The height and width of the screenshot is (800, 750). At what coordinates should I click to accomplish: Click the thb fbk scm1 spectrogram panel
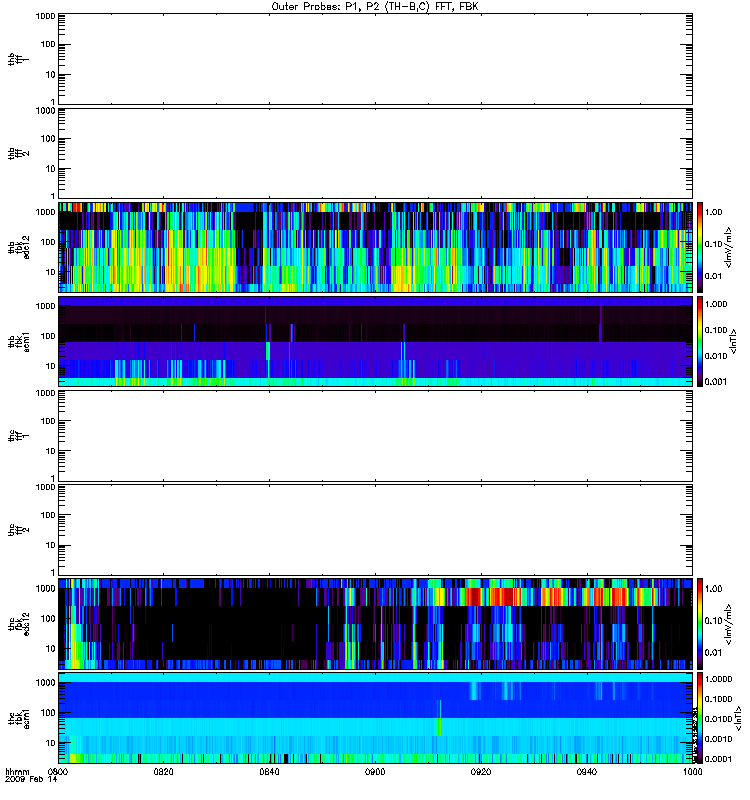[x=376, y=341]
